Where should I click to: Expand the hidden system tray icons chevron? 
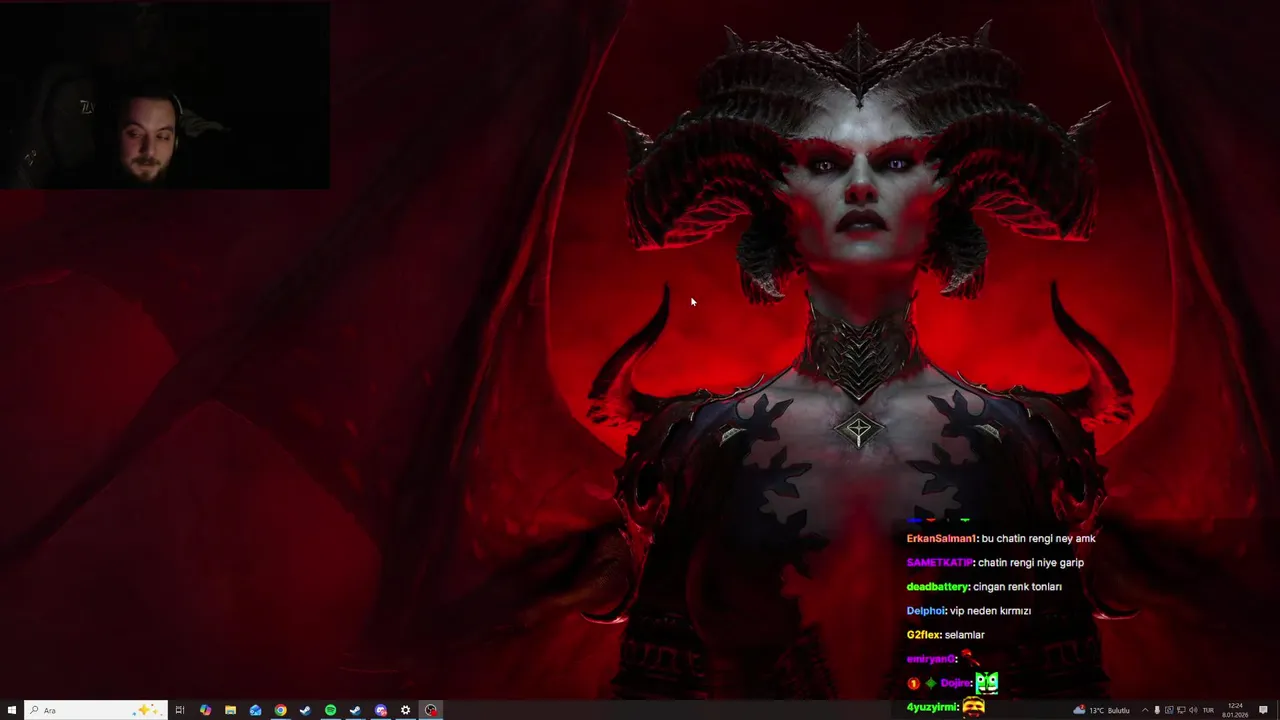pos(1145,710)
